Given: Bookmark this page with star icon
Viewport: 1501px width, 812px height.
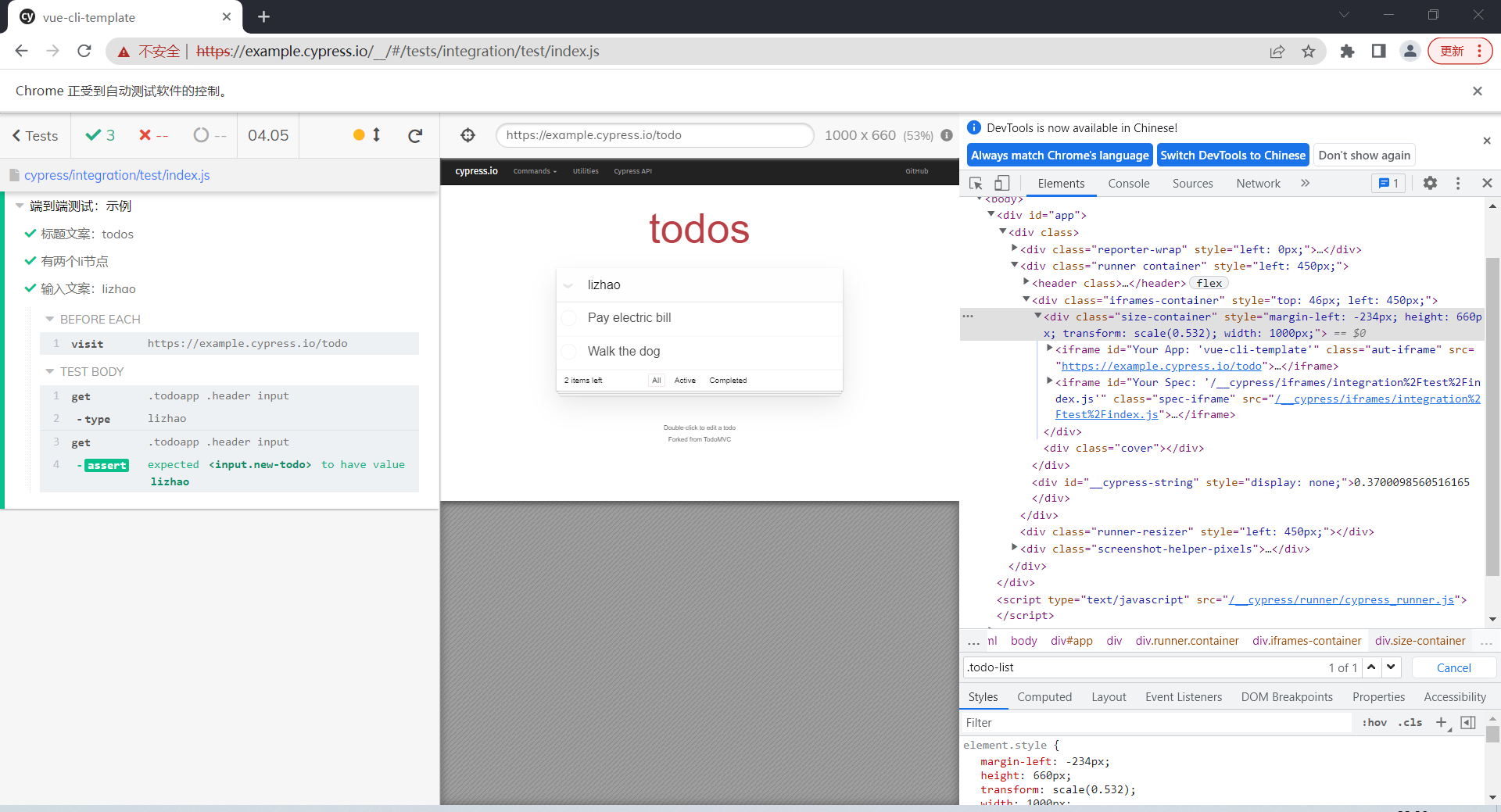Looking at the screenshot, I should pyautogui.click(x=1309, y=51).
